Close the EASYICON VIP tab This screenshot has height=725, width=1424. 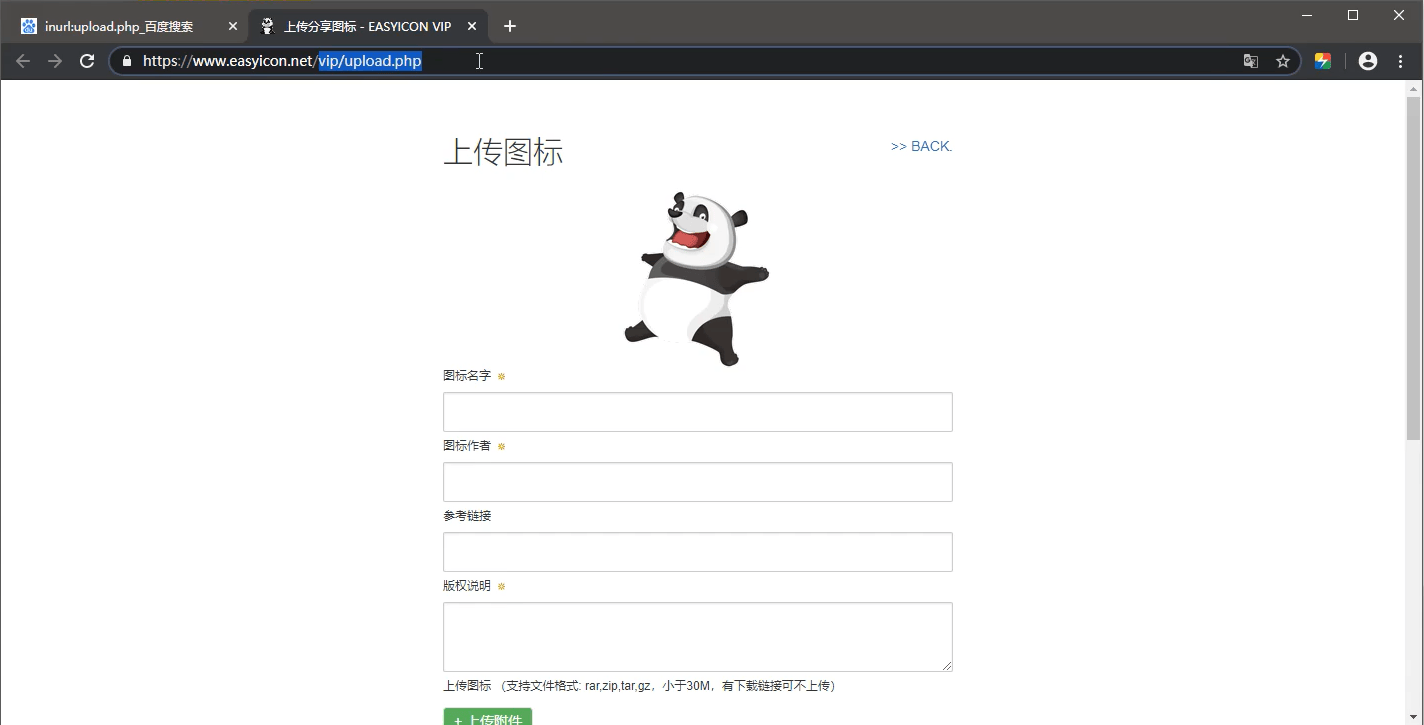tap(472, 26)
